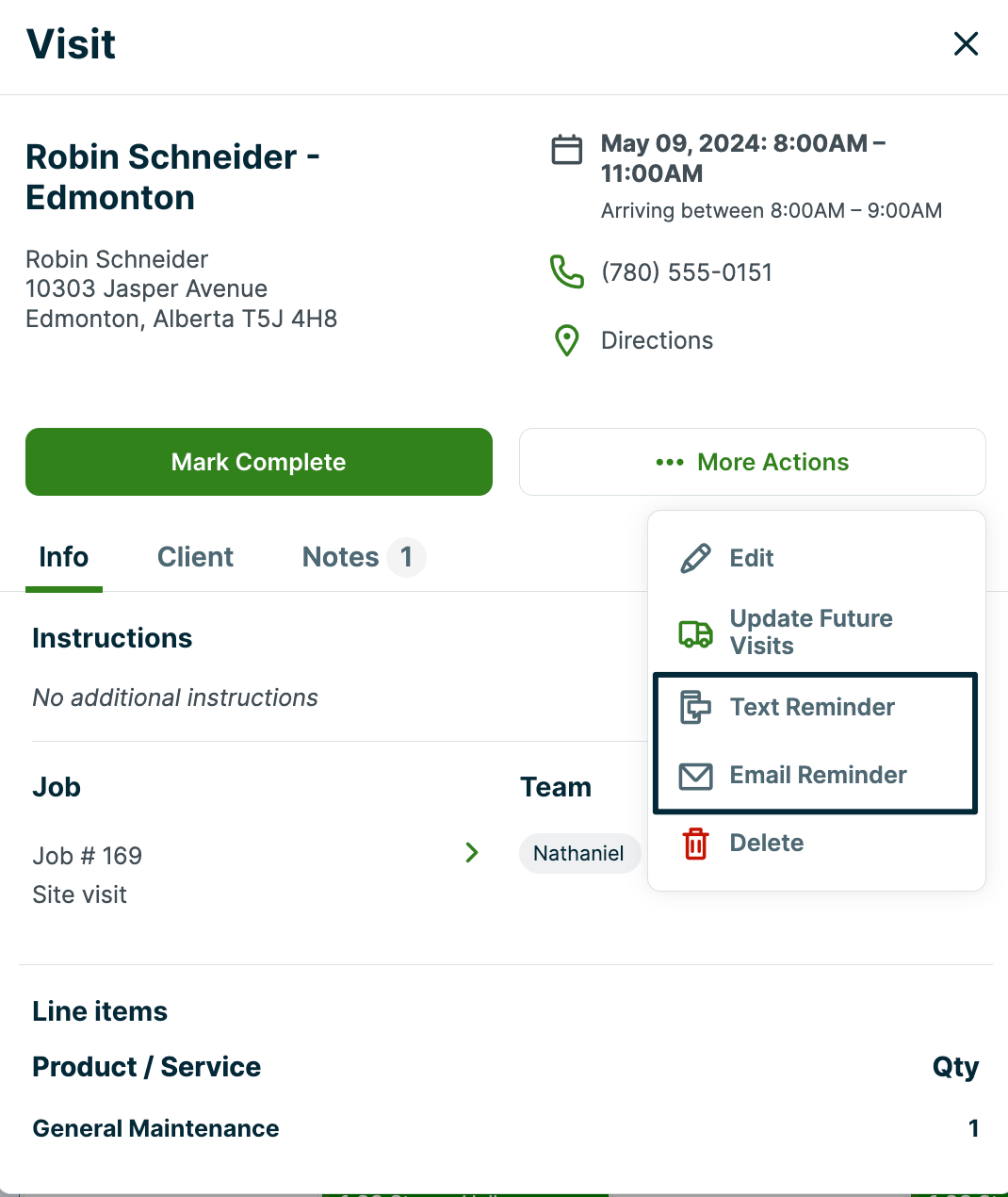Close the Visit panel with X
The width and height of the screenshot is (1008, 1197).
[966, 43]
